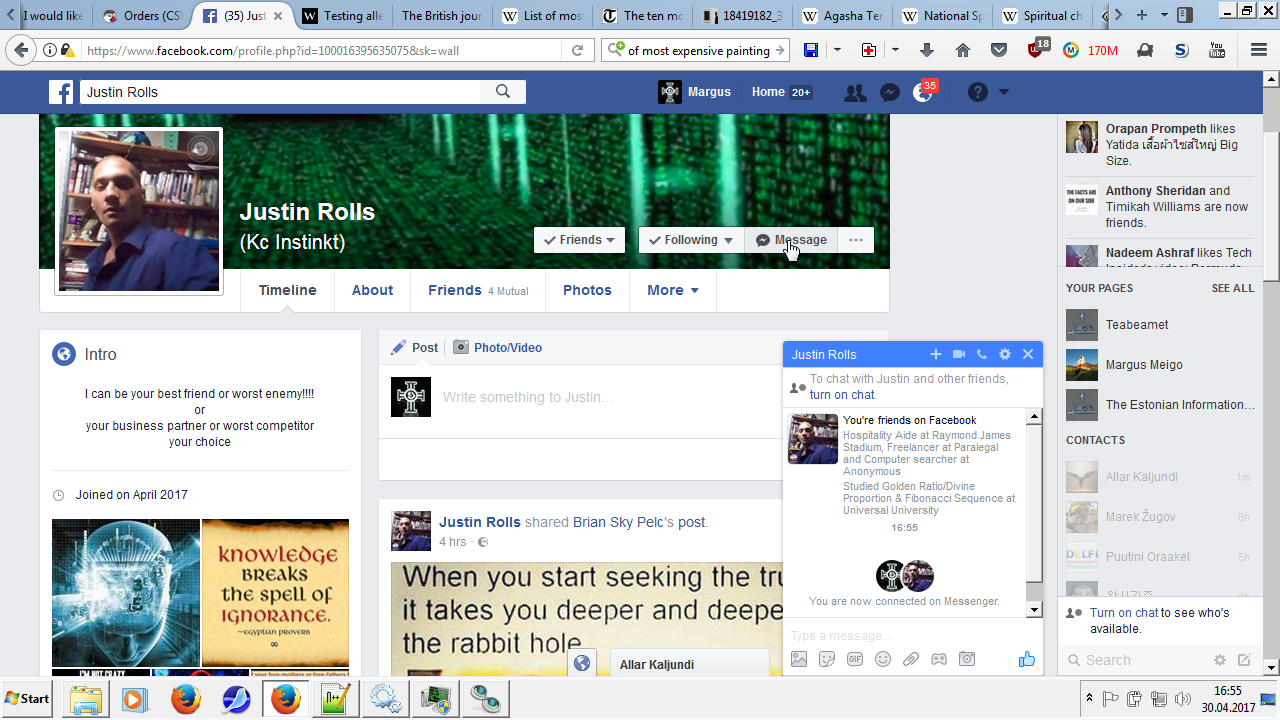1280x720 pixels.
Task: Click the Firefox back arrow button
Action: pos(21,50)
